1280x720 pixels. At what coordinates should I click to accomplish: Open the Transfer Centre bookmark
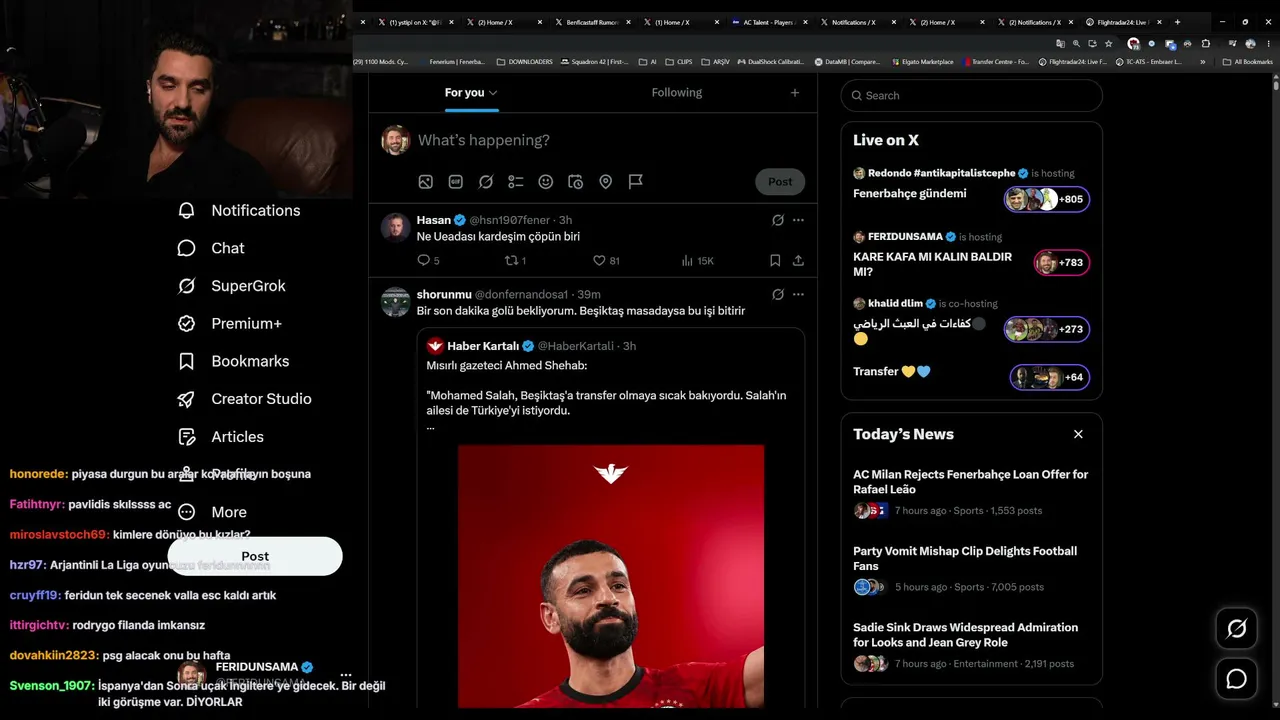(997, 62)
